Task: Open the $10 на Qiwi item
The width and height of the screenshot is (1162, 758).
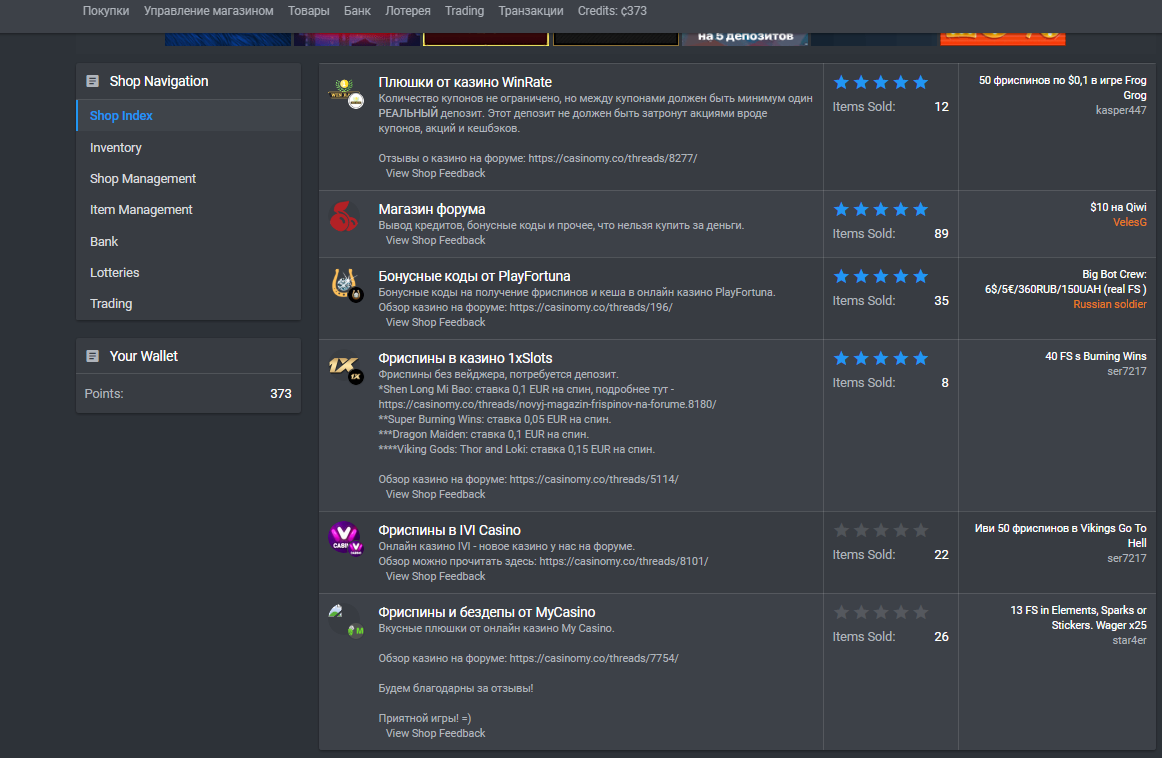Action: [x=1118, y=207]
